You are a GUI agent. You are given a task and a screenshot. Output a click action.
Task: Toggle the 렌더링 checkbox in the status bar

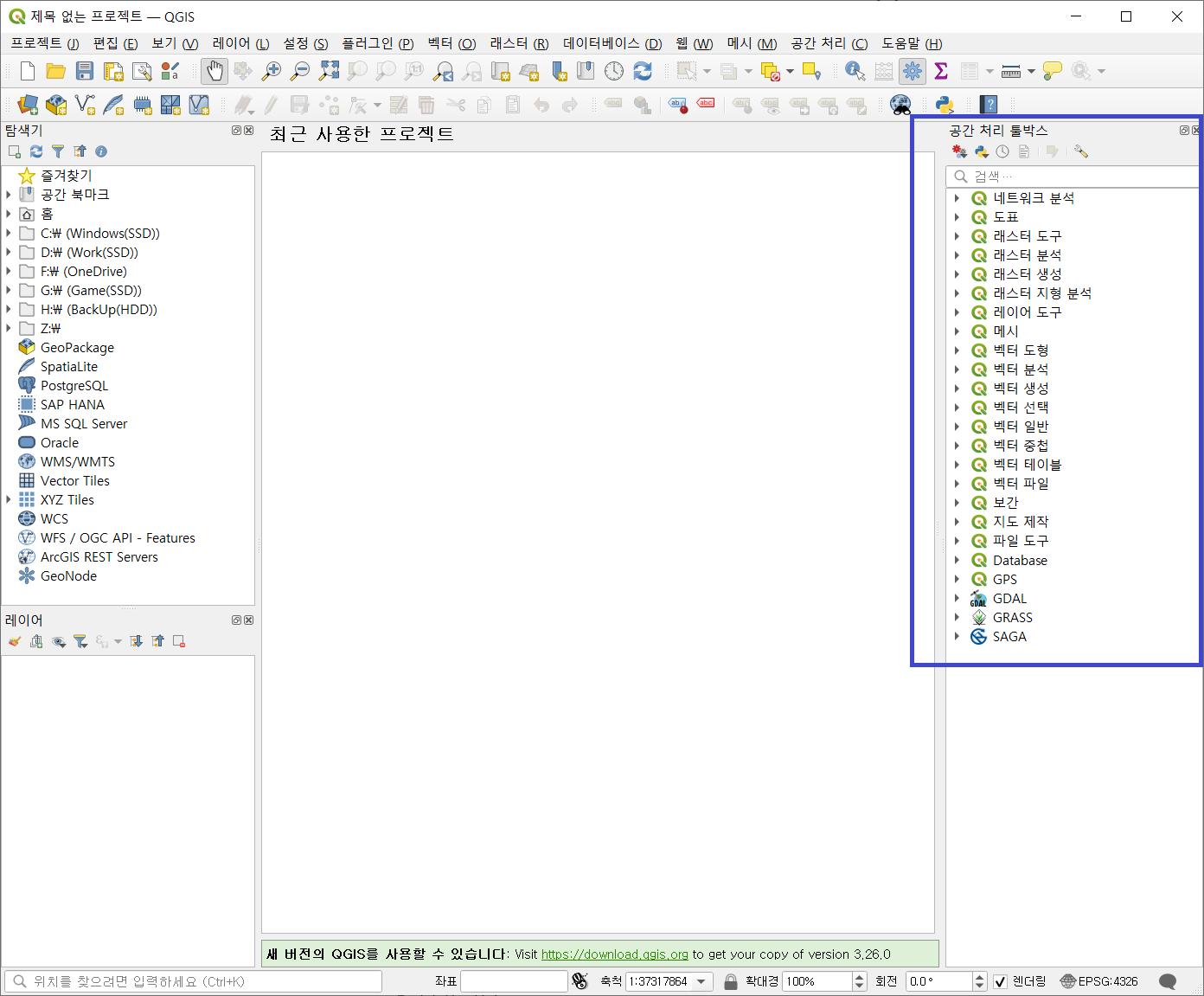pos(1000,981)
